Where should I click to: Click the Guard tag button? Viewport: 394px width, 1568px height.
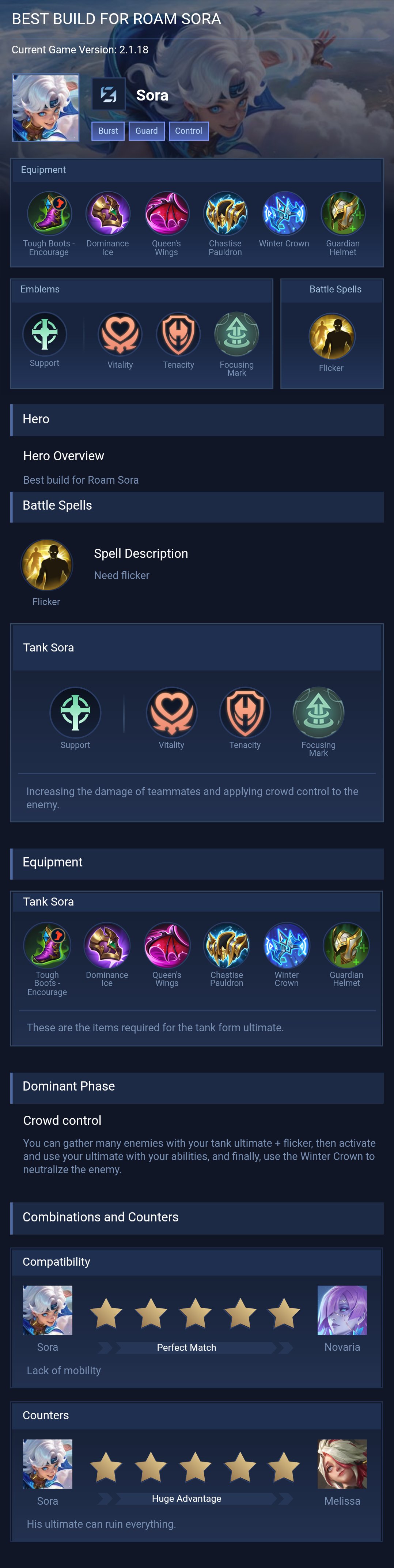pyautogui.click(x=147, y=131)
